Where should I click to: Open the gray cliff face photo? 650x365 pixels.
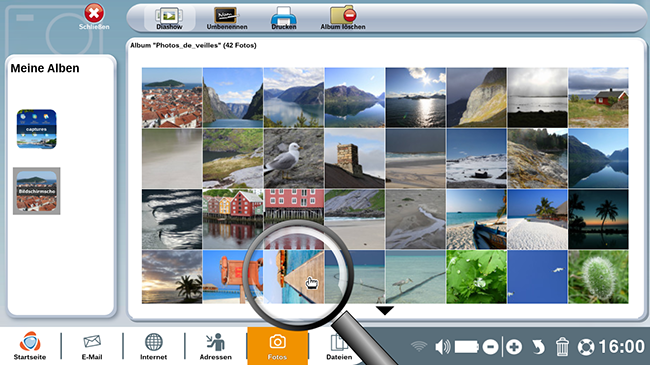tap(476, 98)
